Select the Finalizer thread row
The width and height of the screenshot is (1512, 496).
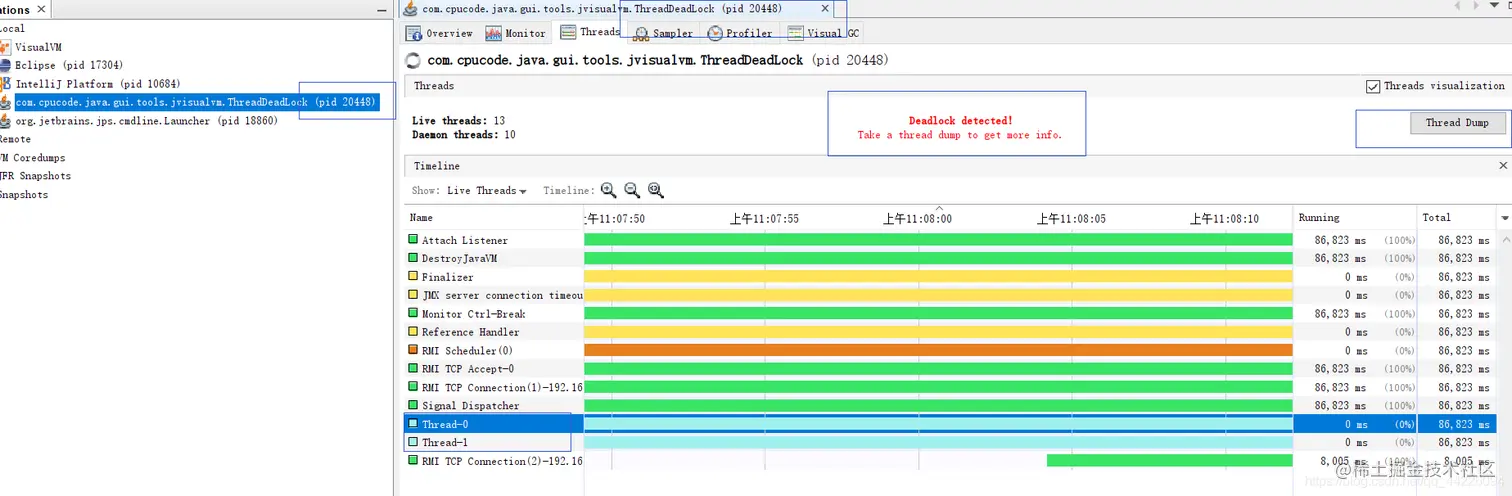950,277
